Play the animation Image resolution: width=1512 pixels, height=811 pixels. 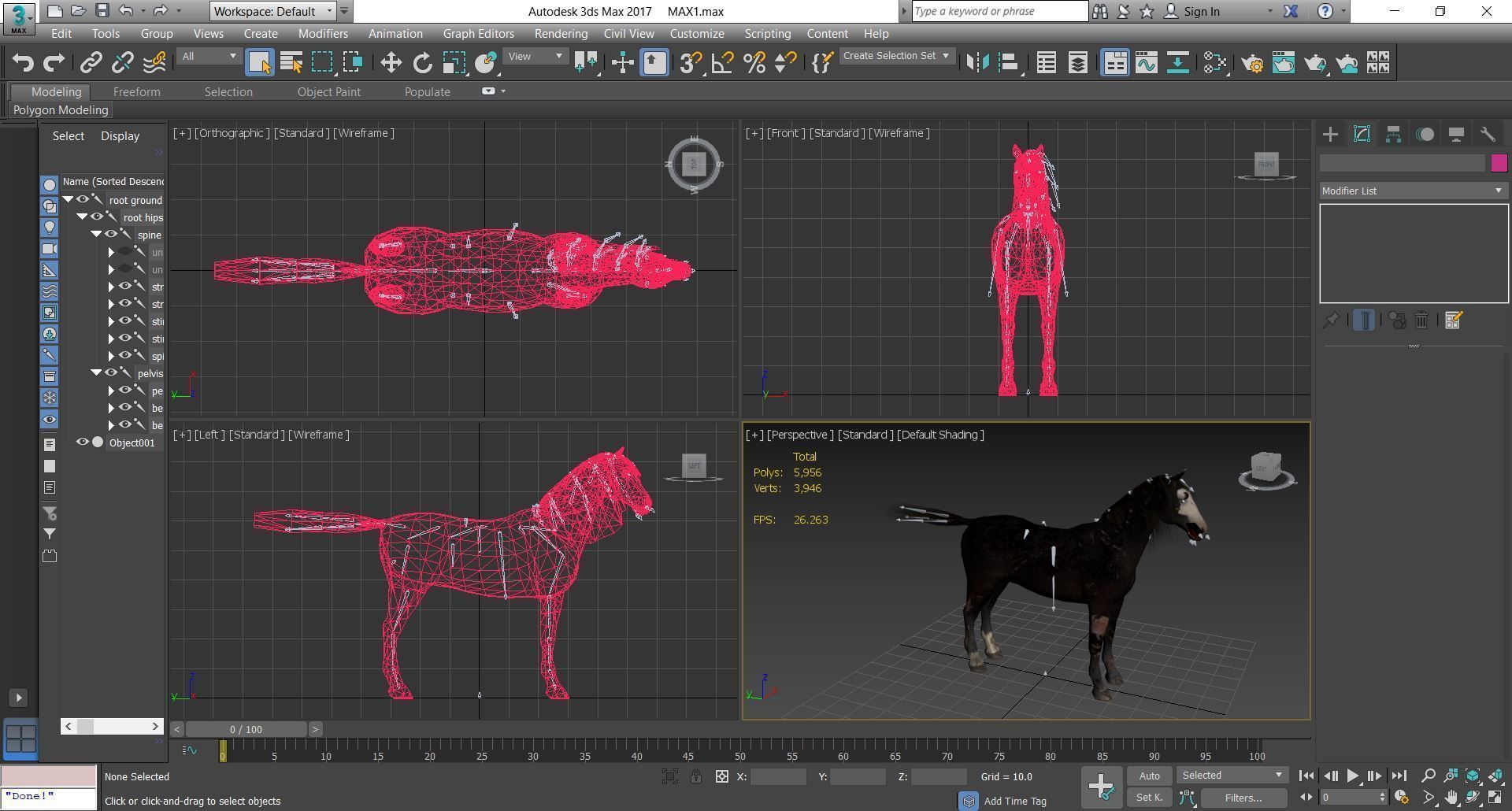coord(1352,776)
